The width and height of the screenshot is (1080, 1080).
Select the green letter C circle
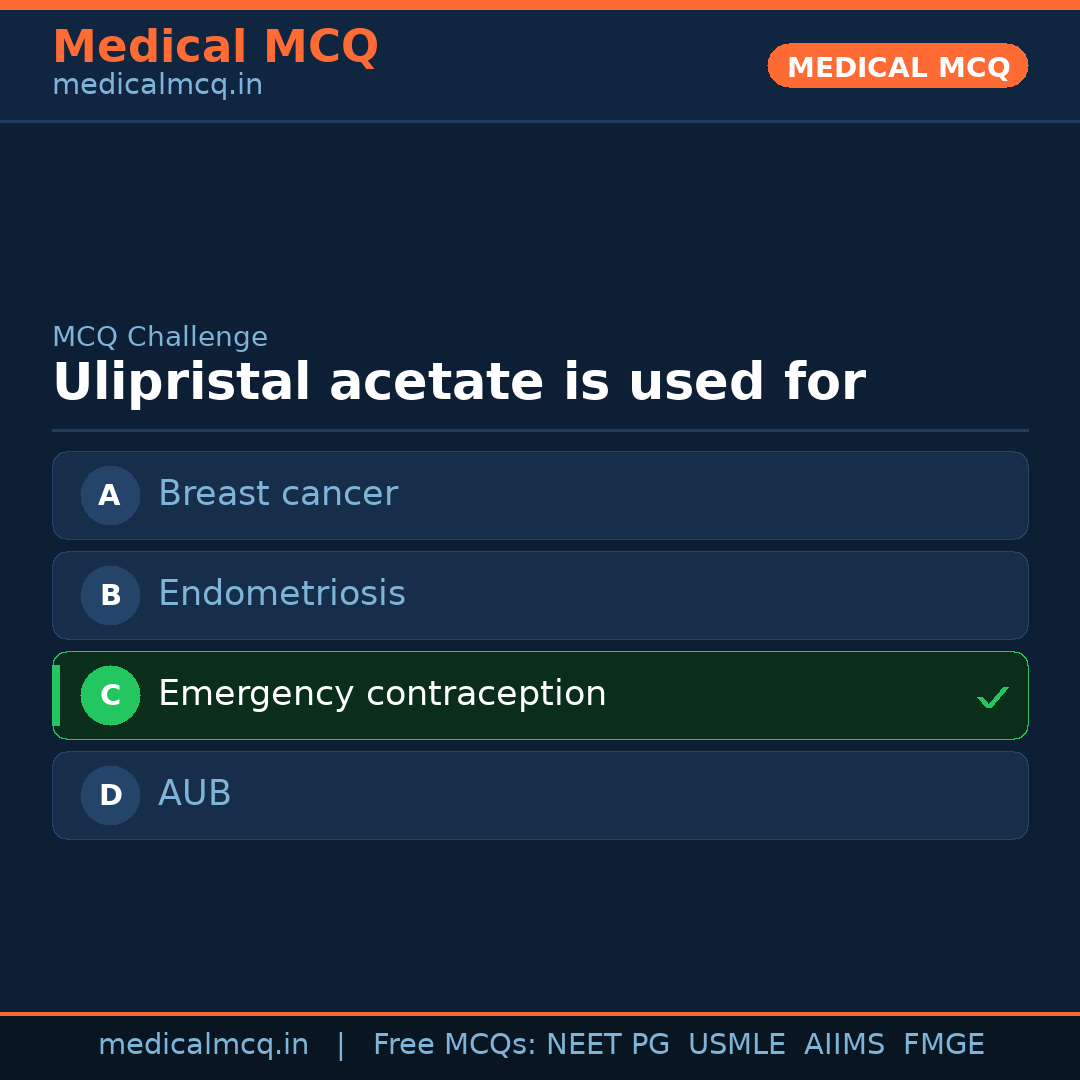[110, 695]
